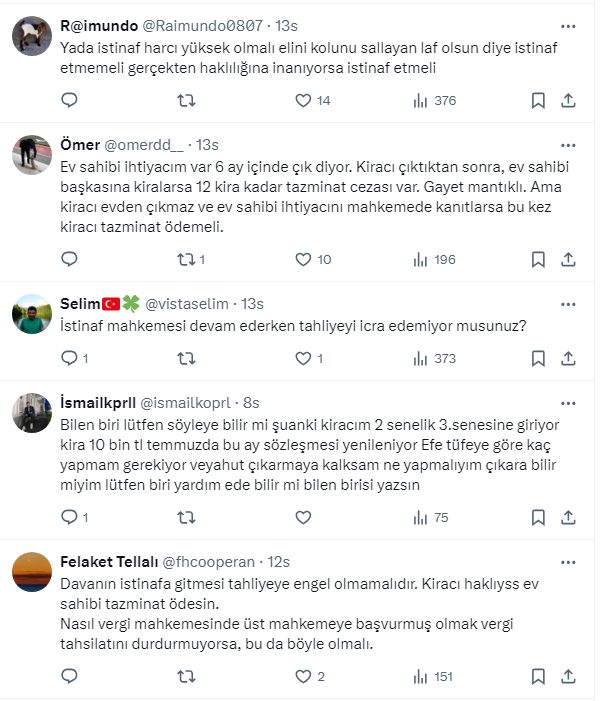Like the tweet by Ömer
Image resolution: width=605 pixels, height=701 pixels.
(304, 259)
